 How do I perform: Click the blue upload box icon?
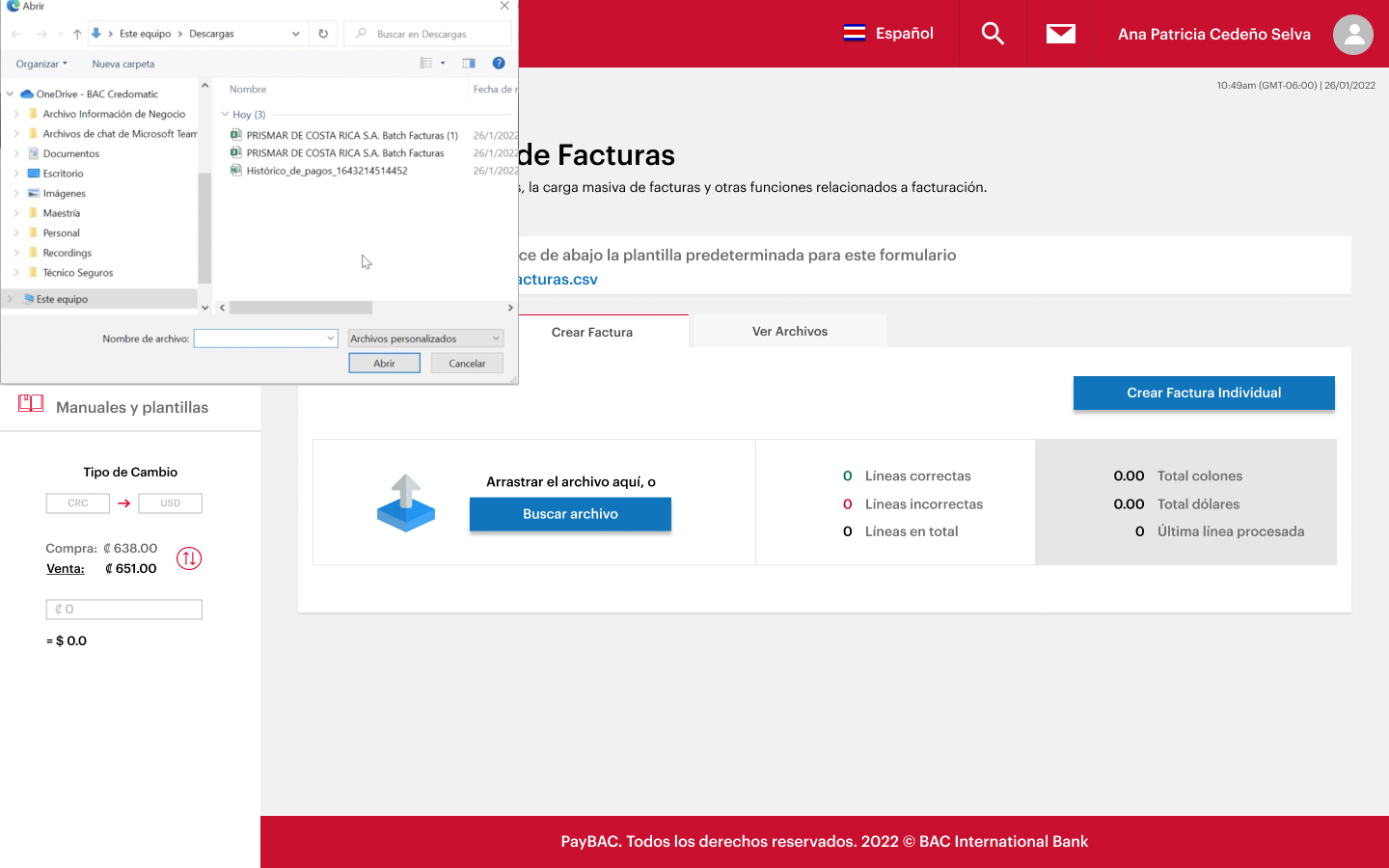406,502
